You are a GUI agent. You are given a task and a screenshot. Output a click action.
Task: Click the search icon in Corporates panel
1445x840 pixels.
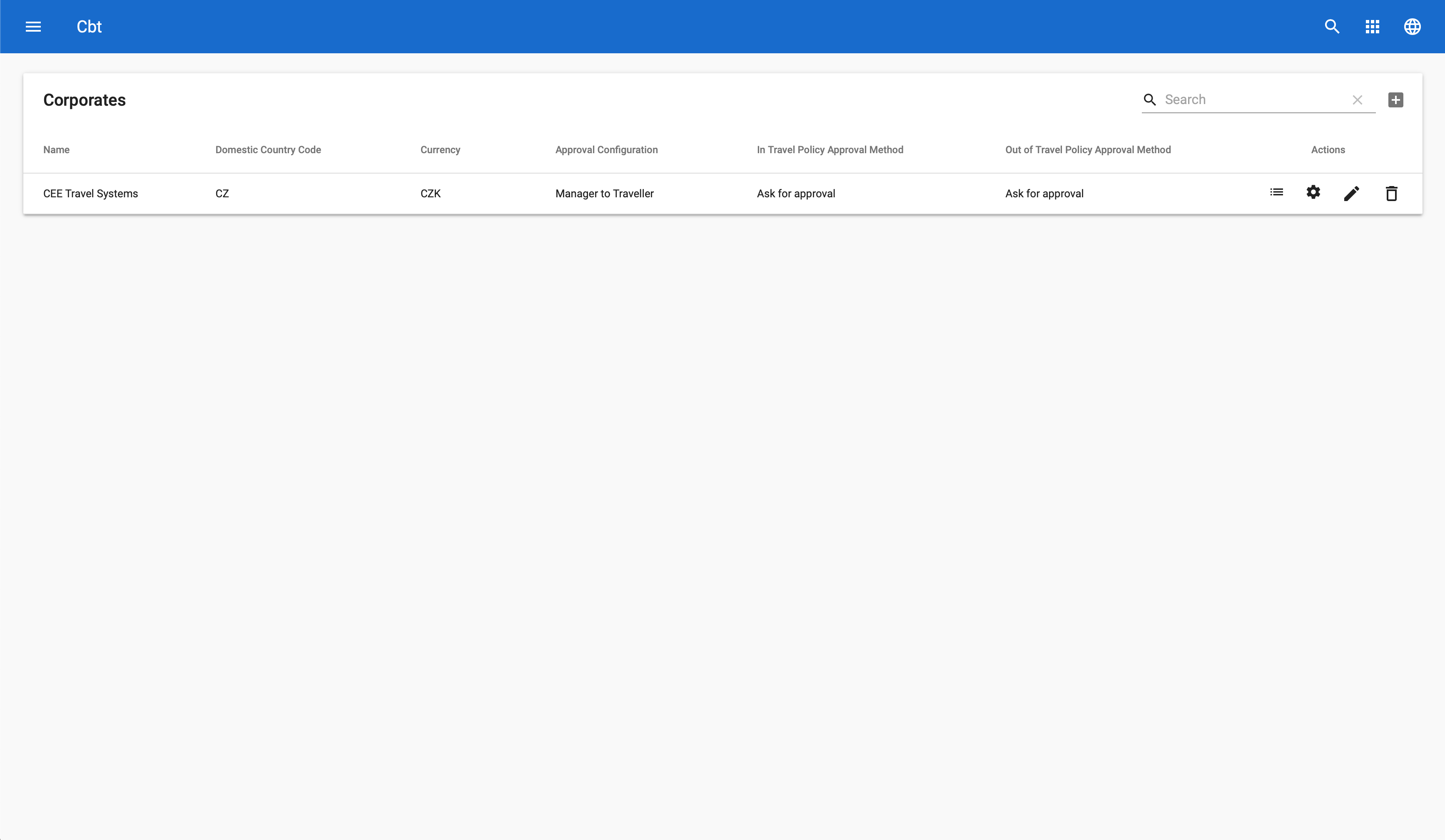pyautogui.click(x=1150, y=100)
